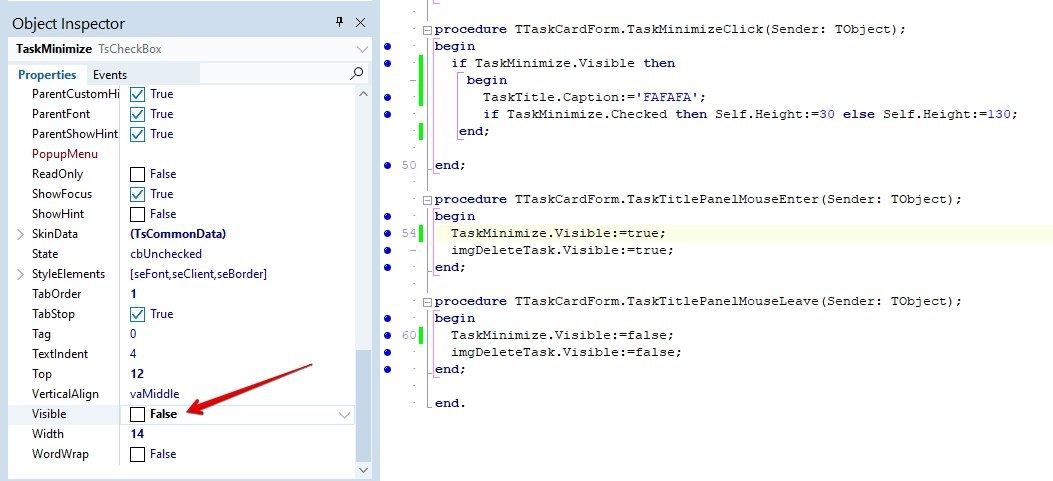This screenshot has width=1053, height=481.
Task: Toggle breakpoint dot on line 60
Action: (x=387, y=335)
